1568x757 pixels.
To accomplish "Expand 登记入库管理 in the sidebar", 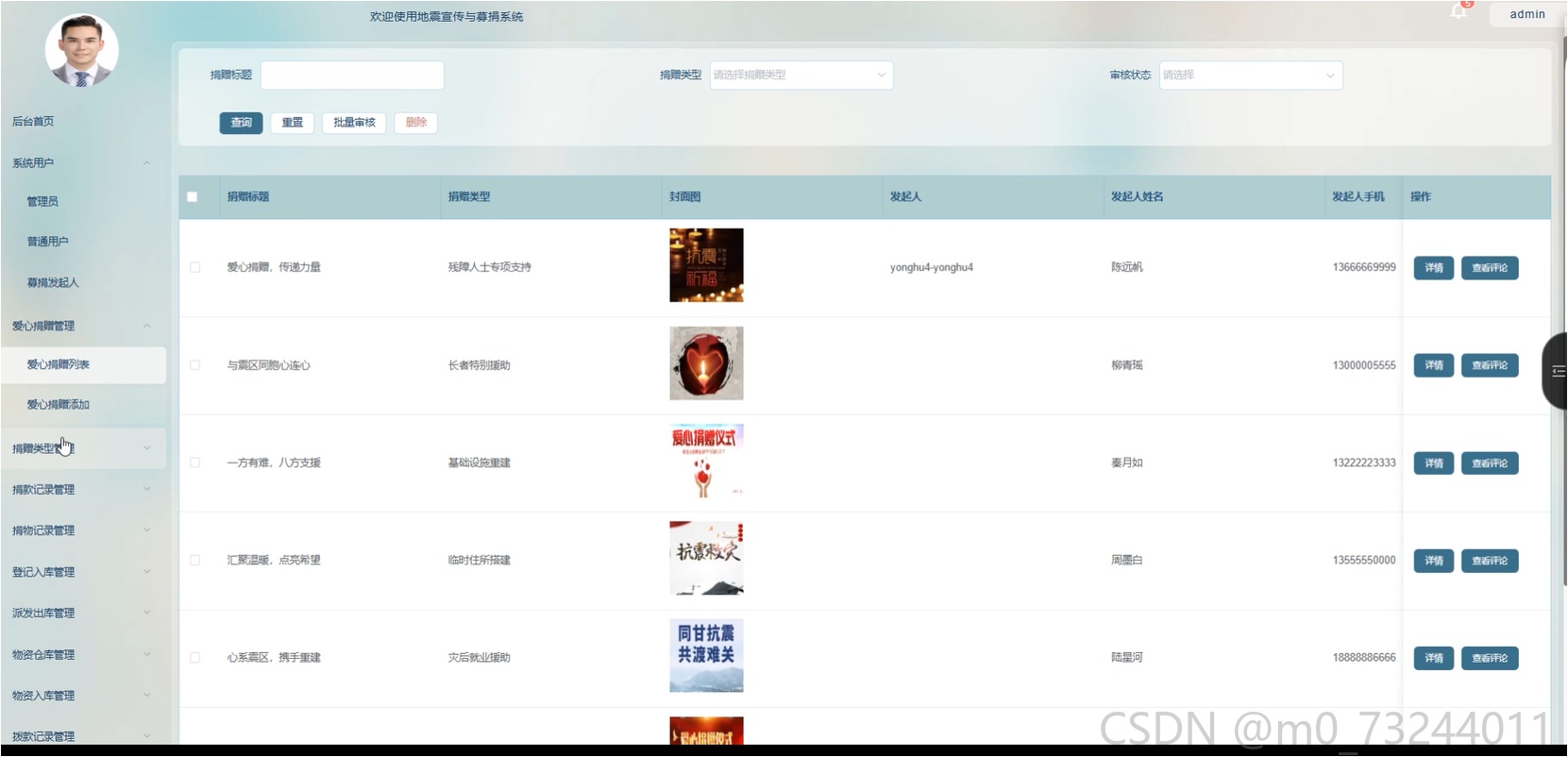I will 83,572.
